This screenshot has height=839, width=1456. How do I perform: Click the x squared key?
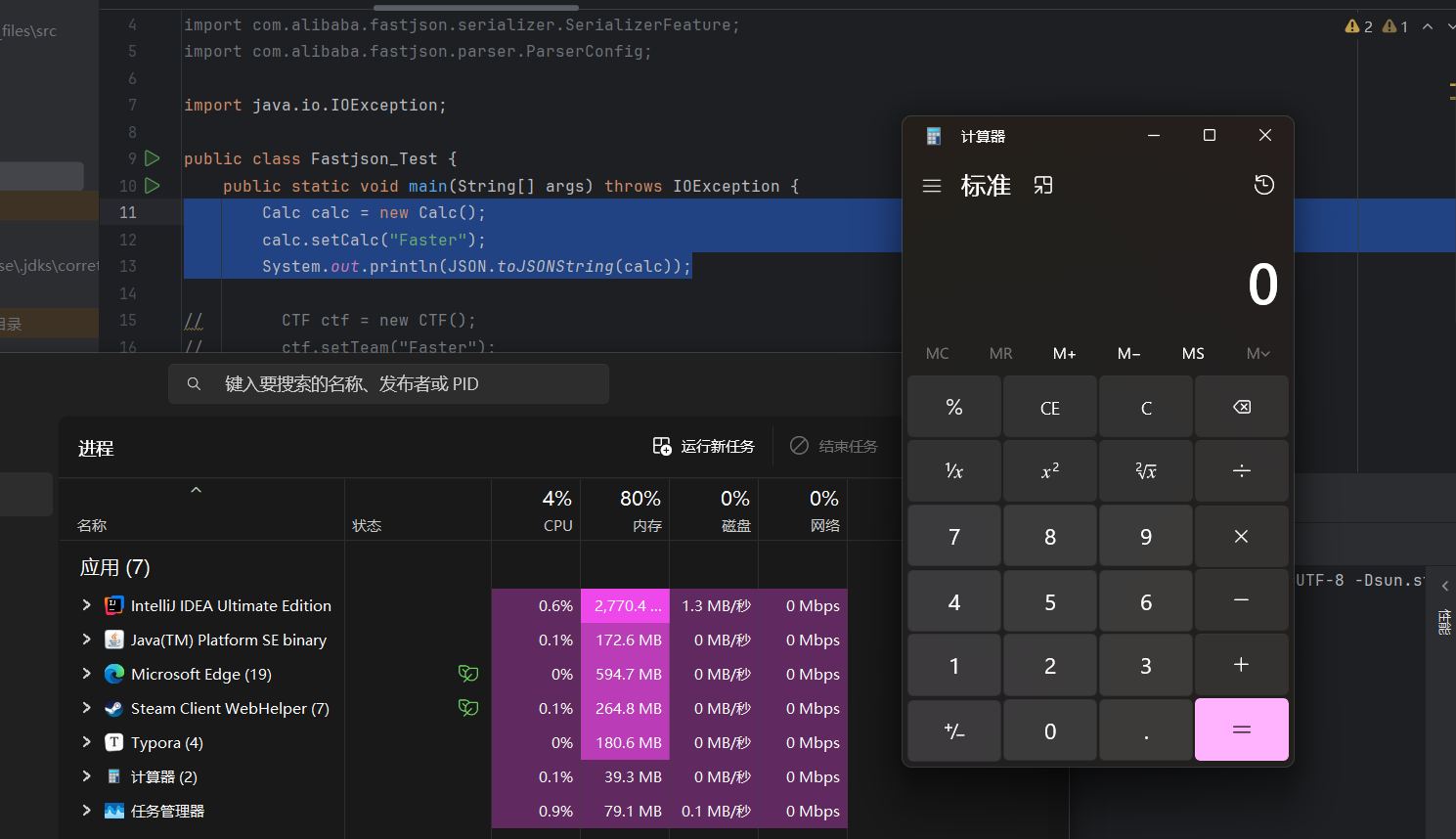[x=1050, y=471]
